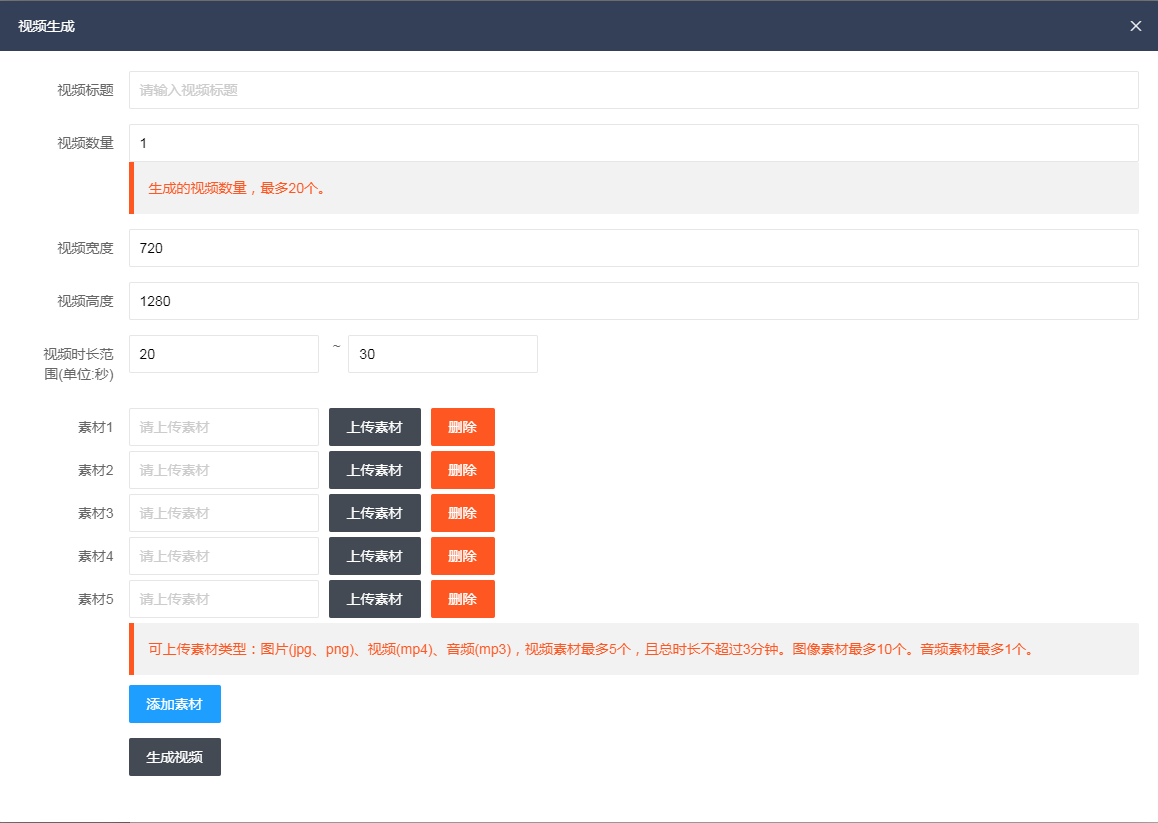Click the 视频高度 label
Viewport: 1158px width, 823px height.
tap(86, 301)
